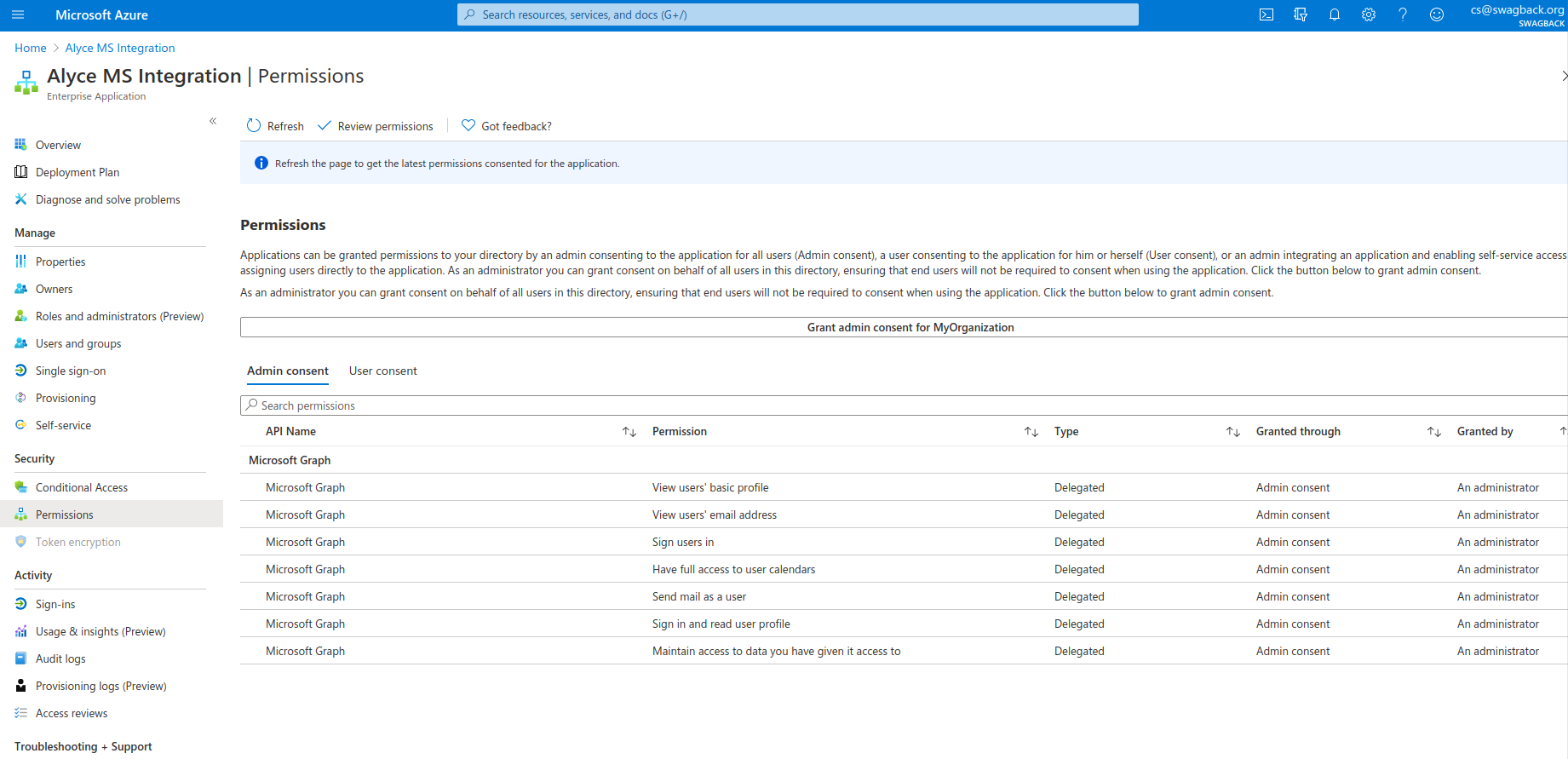Click the Provisioning logs person icon

(21, 686)
